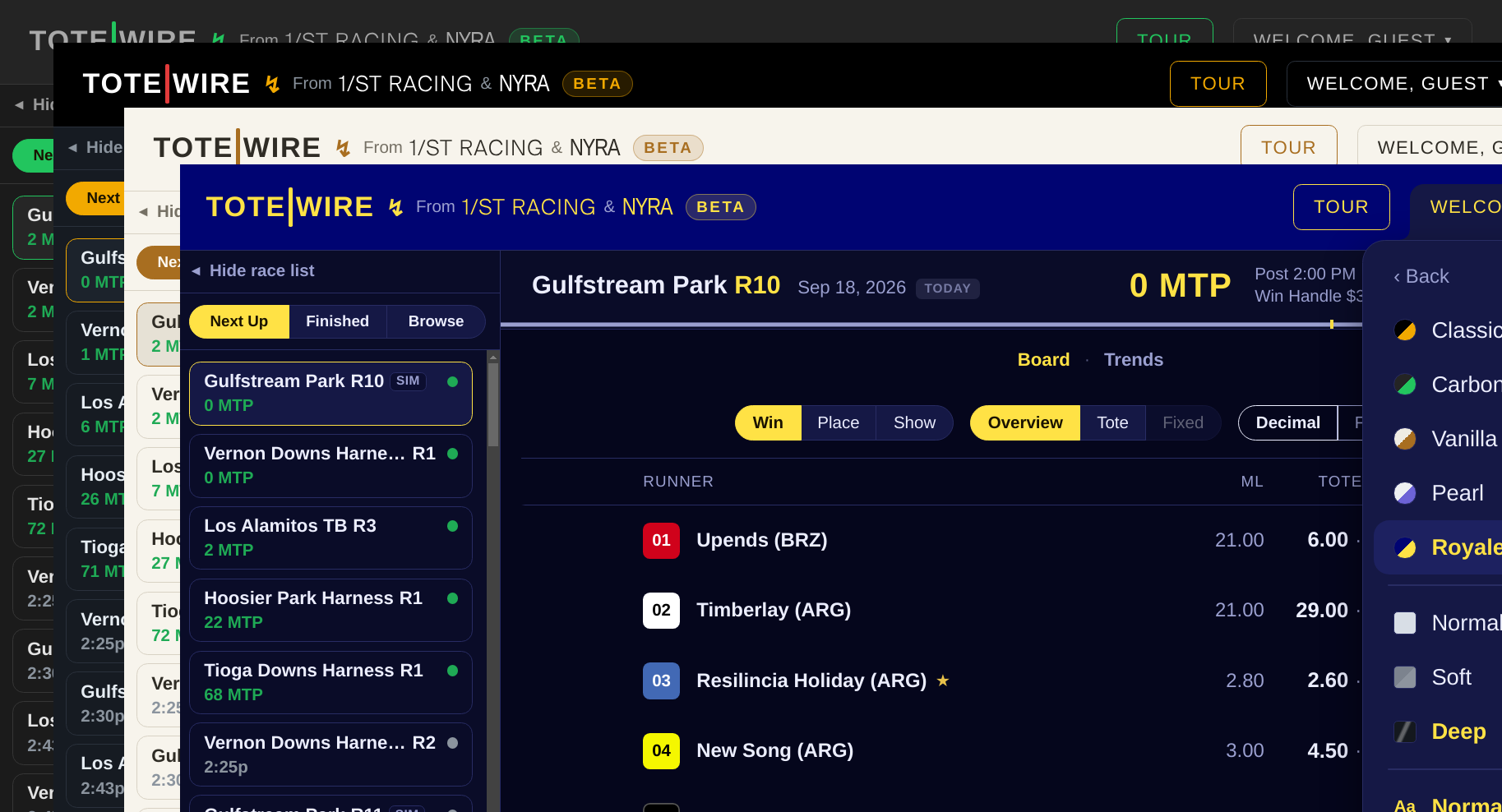The width and height of the screenshot is (1502, 812).
Task: Click runner badge 01 for Upends (BRZ)
Action: click(661, 540)
